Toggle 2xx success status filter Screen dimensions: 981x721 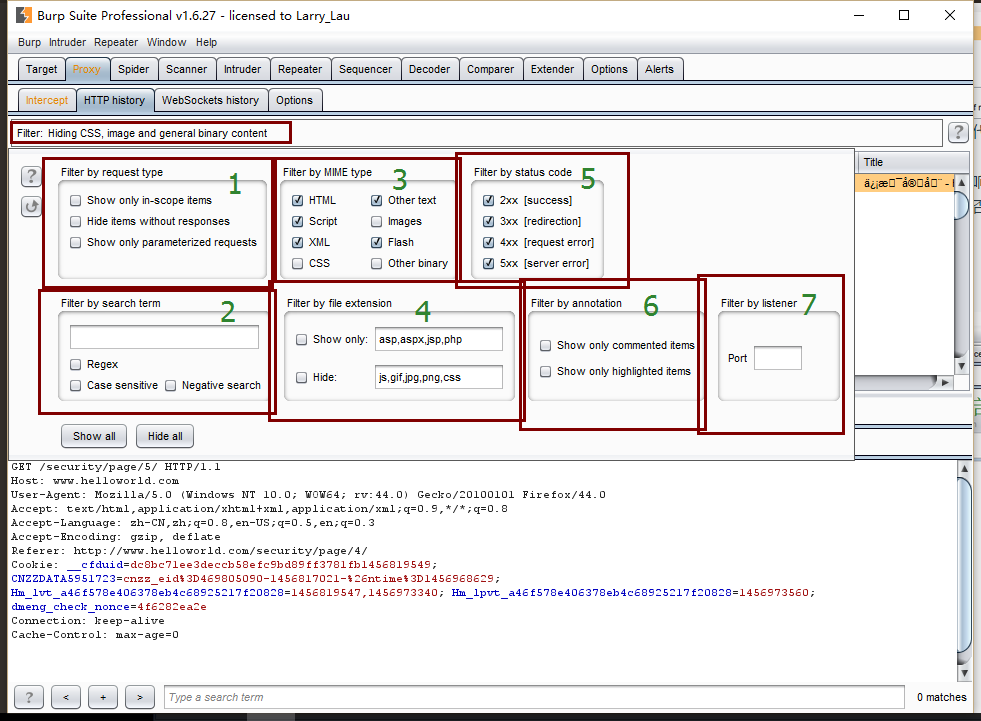[x=489, y=200]
